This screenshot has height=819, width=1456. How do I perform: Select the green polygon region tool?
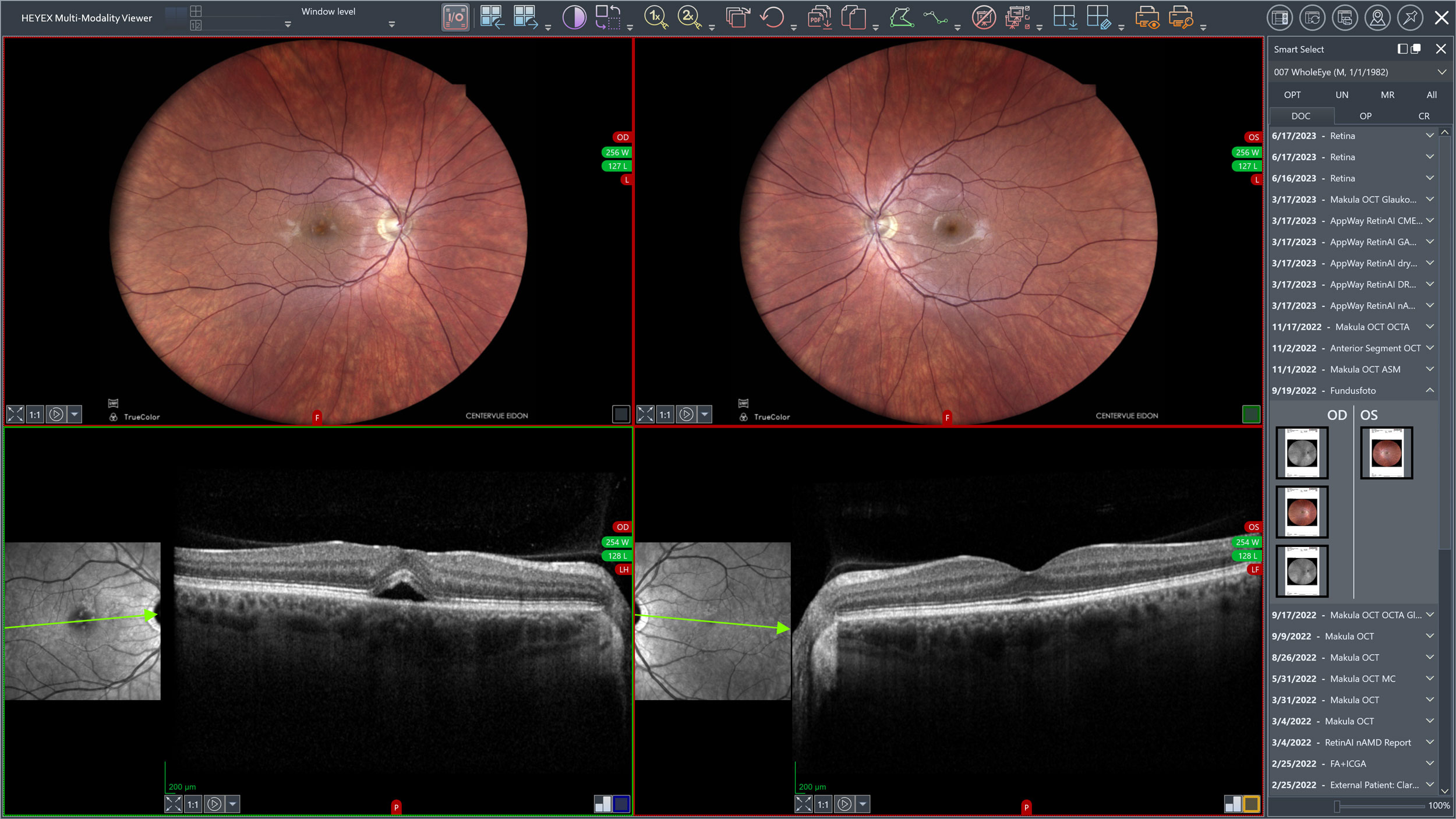tap(902, 17)
